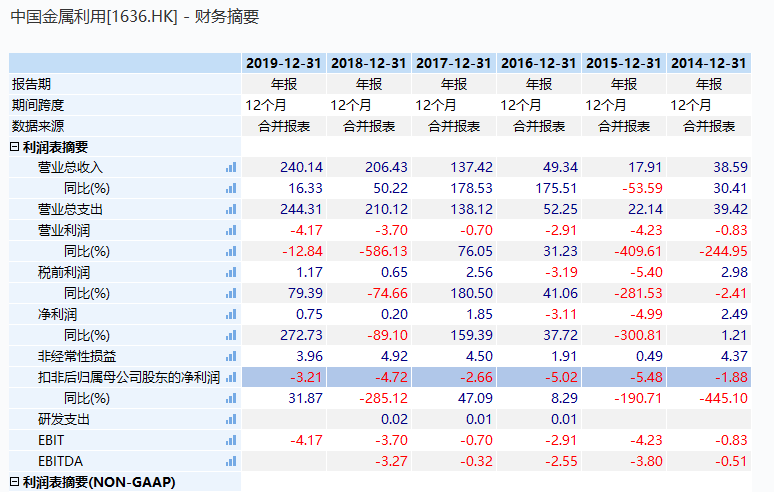Select the 扣非后归属母公司股东的净利润 row label
Screen dimensions: 774x492
click(x=129, y=378)
